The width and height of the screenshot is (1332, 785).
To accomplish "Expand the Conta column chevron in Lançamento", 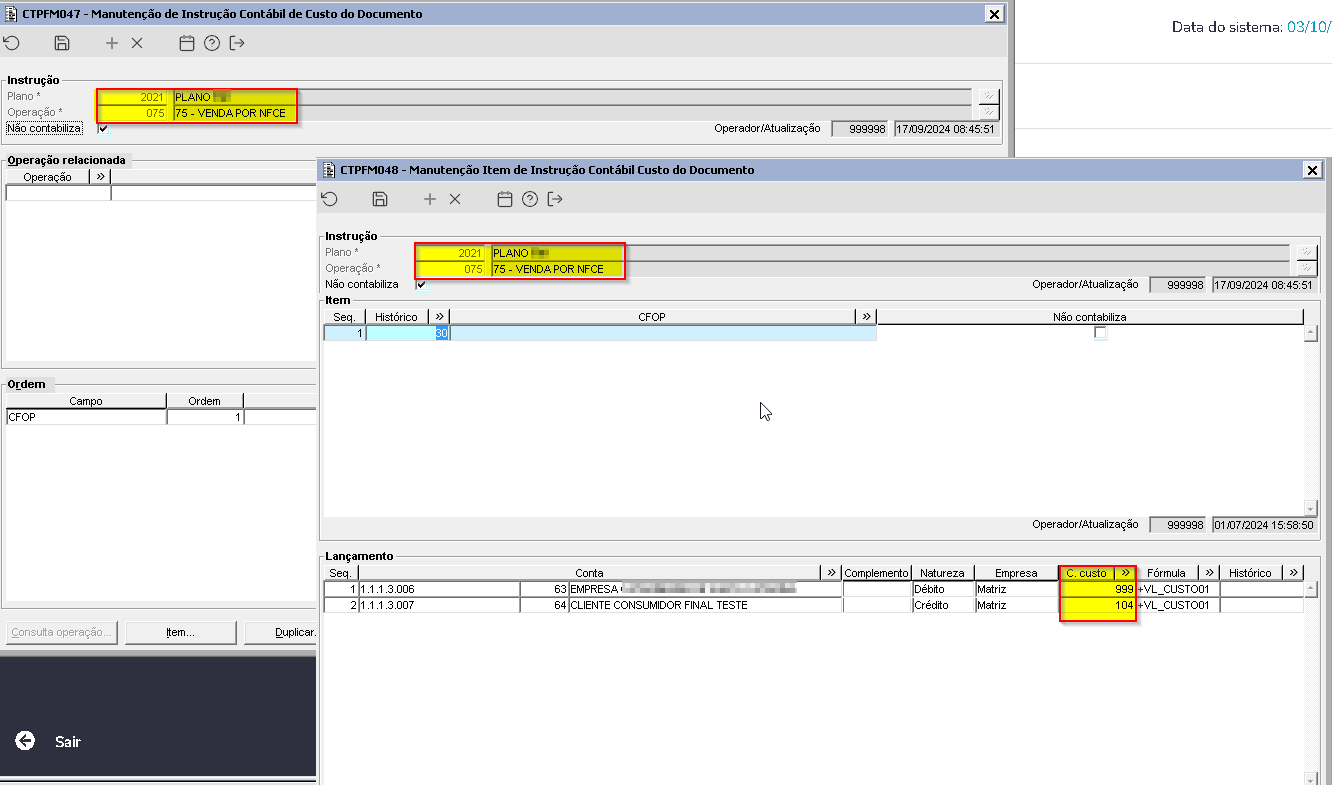I will pos(831,572).
